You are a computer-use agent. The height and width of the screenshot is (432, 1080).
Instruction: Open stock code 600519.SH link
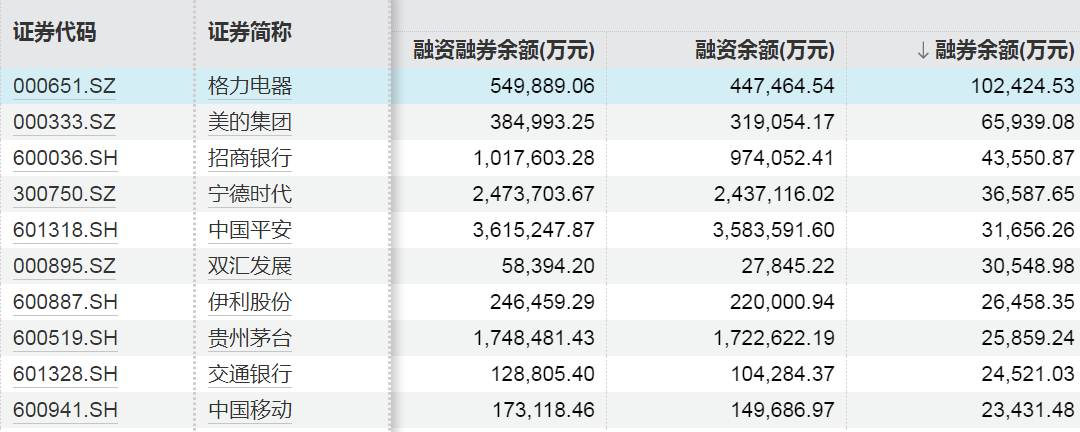point(65,338)
